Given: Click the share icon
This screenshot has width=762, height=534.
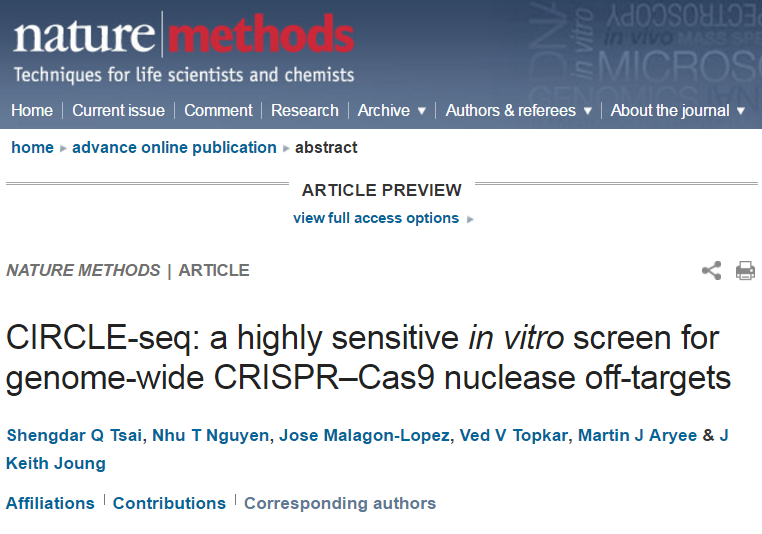Looking at the screenshot, I should [x=711, y=271].
